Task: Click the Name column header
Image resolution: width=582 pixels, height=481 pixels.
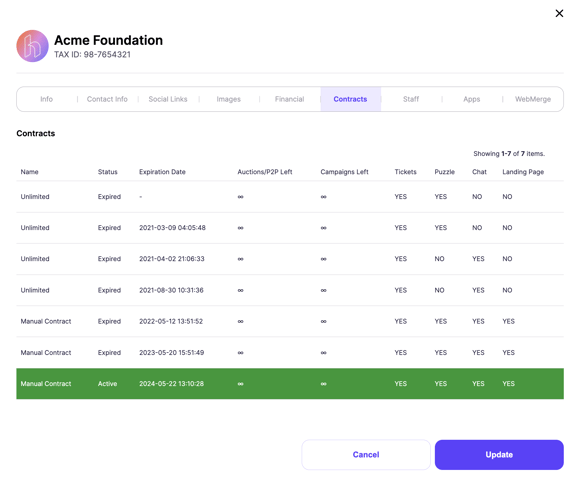Action: click(x=29, y=172)
